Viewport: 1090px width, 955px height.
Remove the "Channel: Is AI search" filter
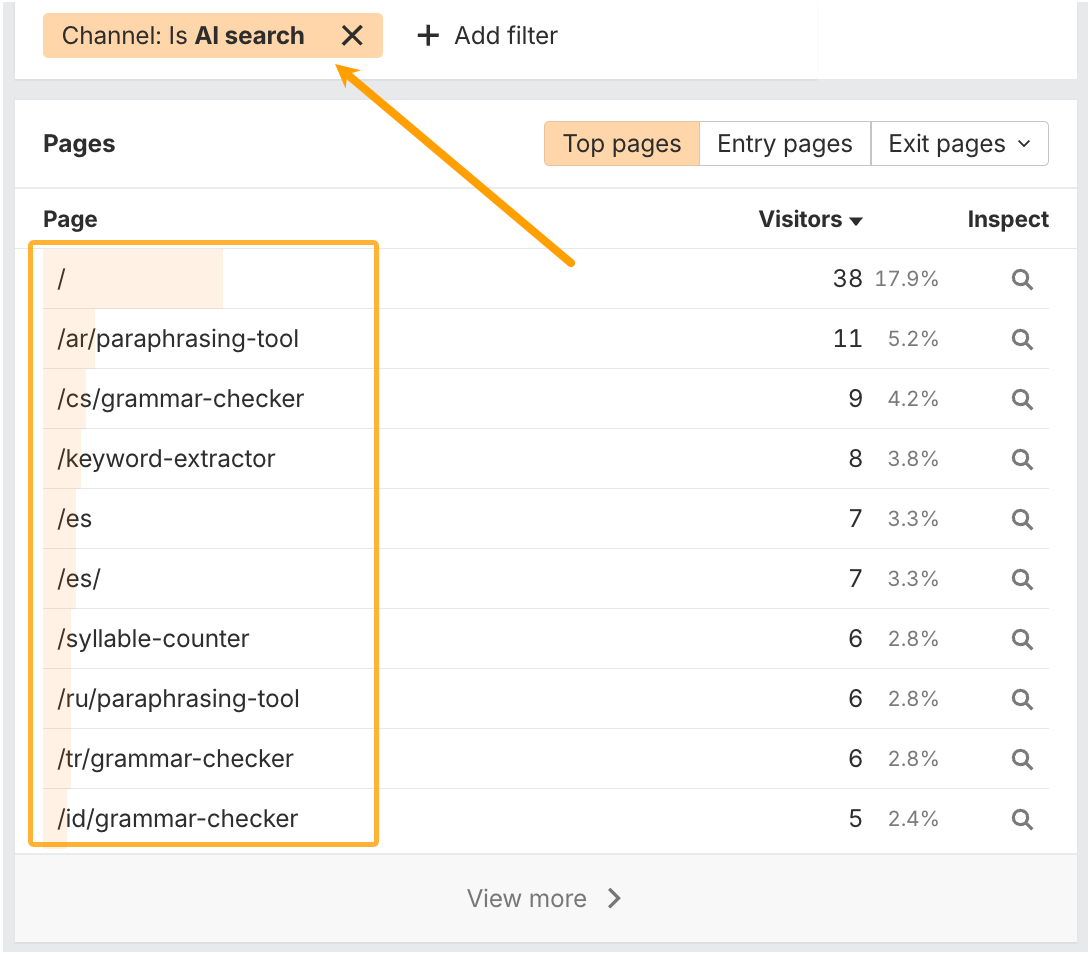pos(352,35)
